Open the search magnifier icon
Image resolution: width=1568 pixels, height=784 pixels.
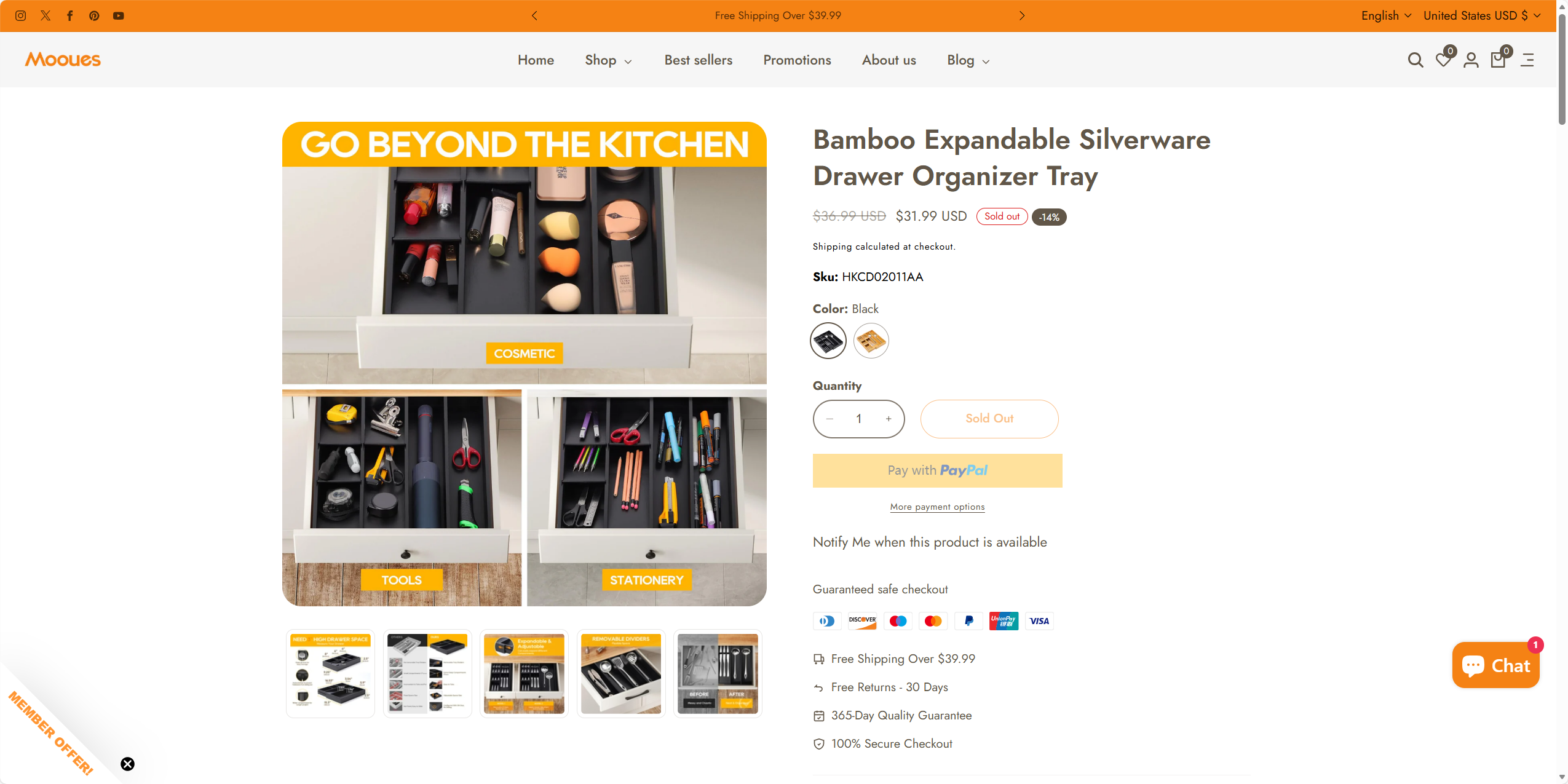(1416, 60)
